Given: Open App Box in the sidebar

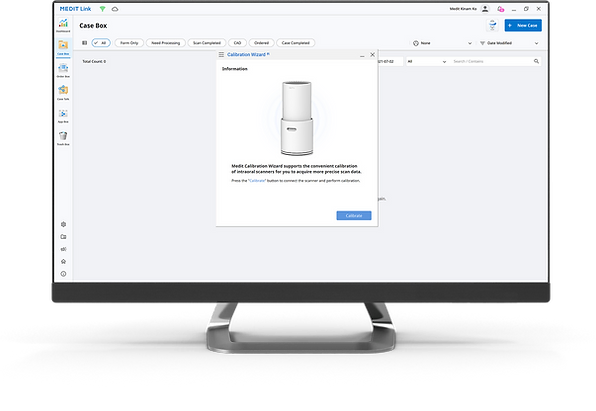Looking at the screenshot, I should tap(63, 116).
